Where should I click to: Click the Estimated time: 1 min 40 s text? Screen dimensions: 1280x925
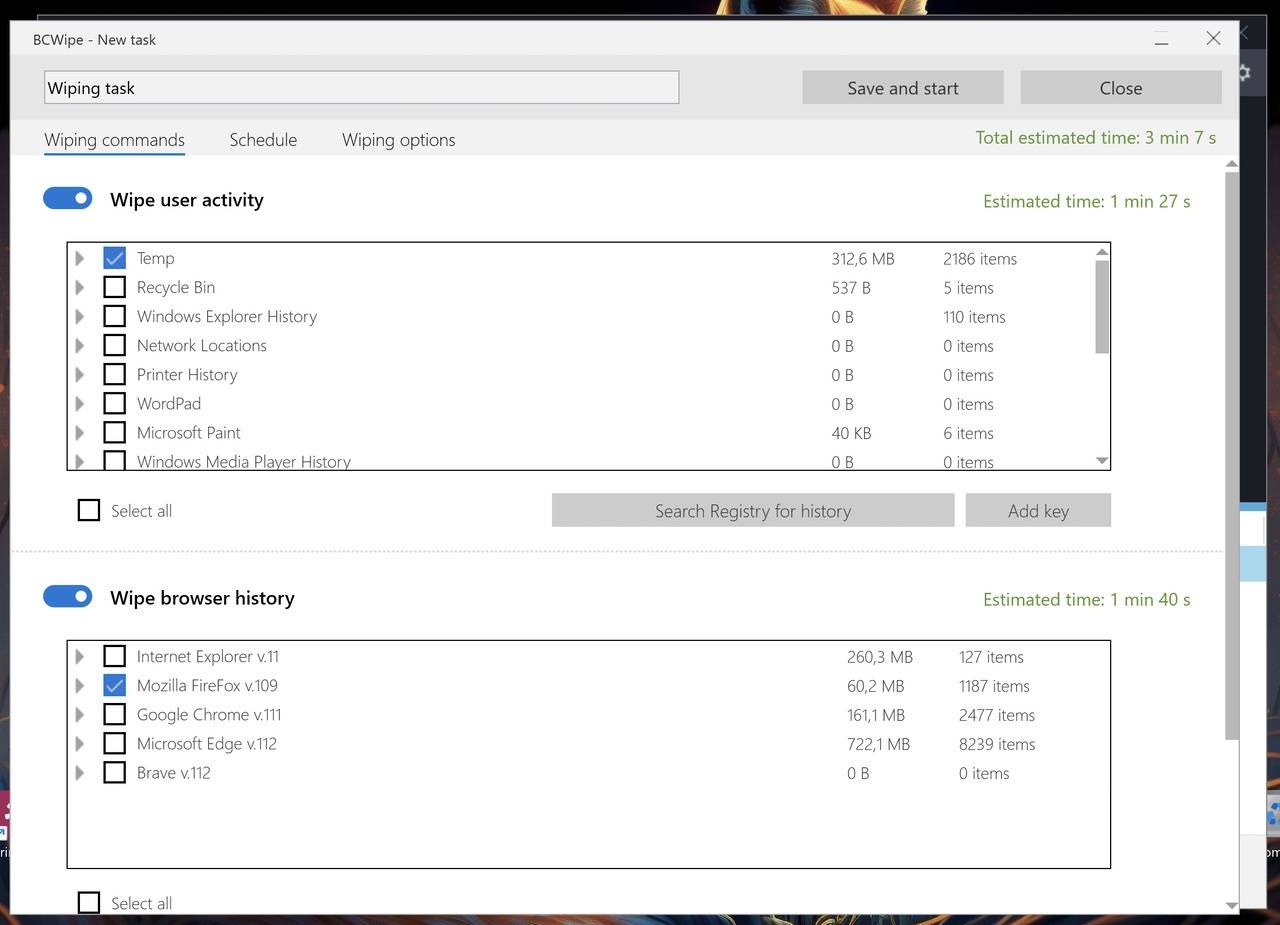[1087, 599]
